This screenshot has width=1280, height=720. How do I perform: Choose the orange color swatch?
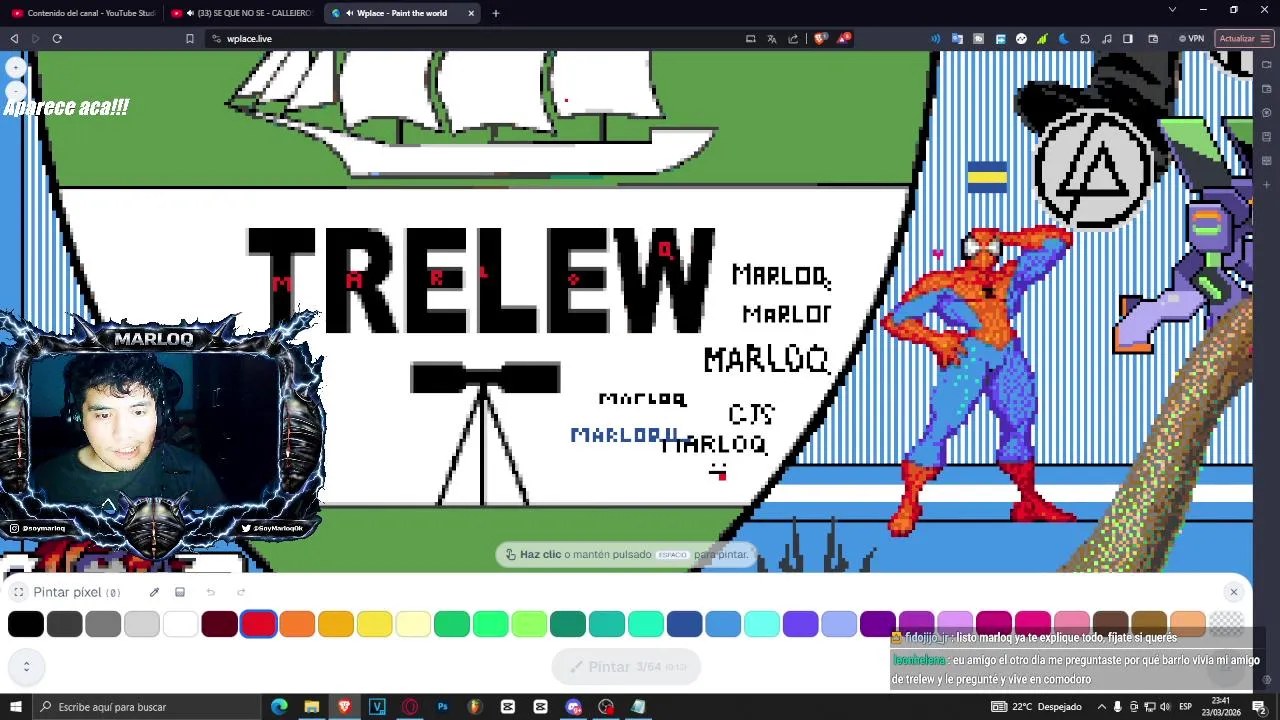point(297,624)
